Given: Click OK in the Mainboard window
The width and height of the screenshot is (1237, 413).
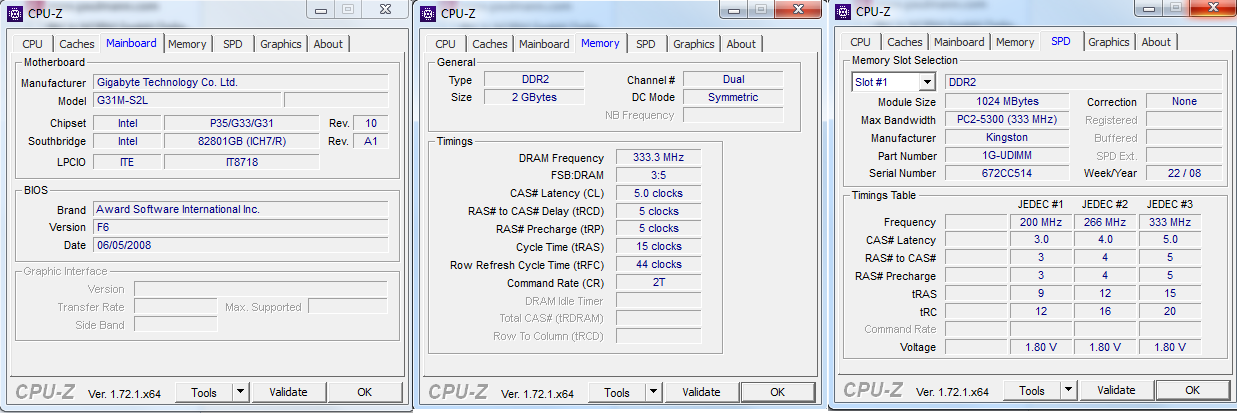Looking at the screenshot, I should click(365, 392).
